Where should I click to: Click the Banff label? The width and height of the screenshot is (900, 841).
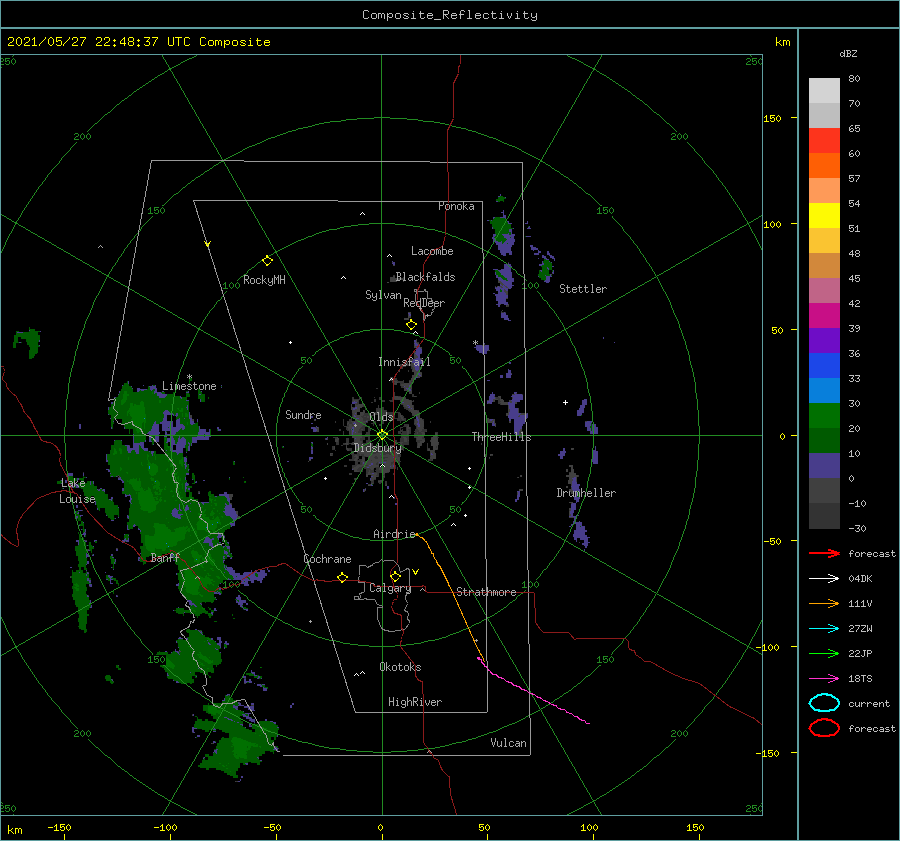pos(164,557)
